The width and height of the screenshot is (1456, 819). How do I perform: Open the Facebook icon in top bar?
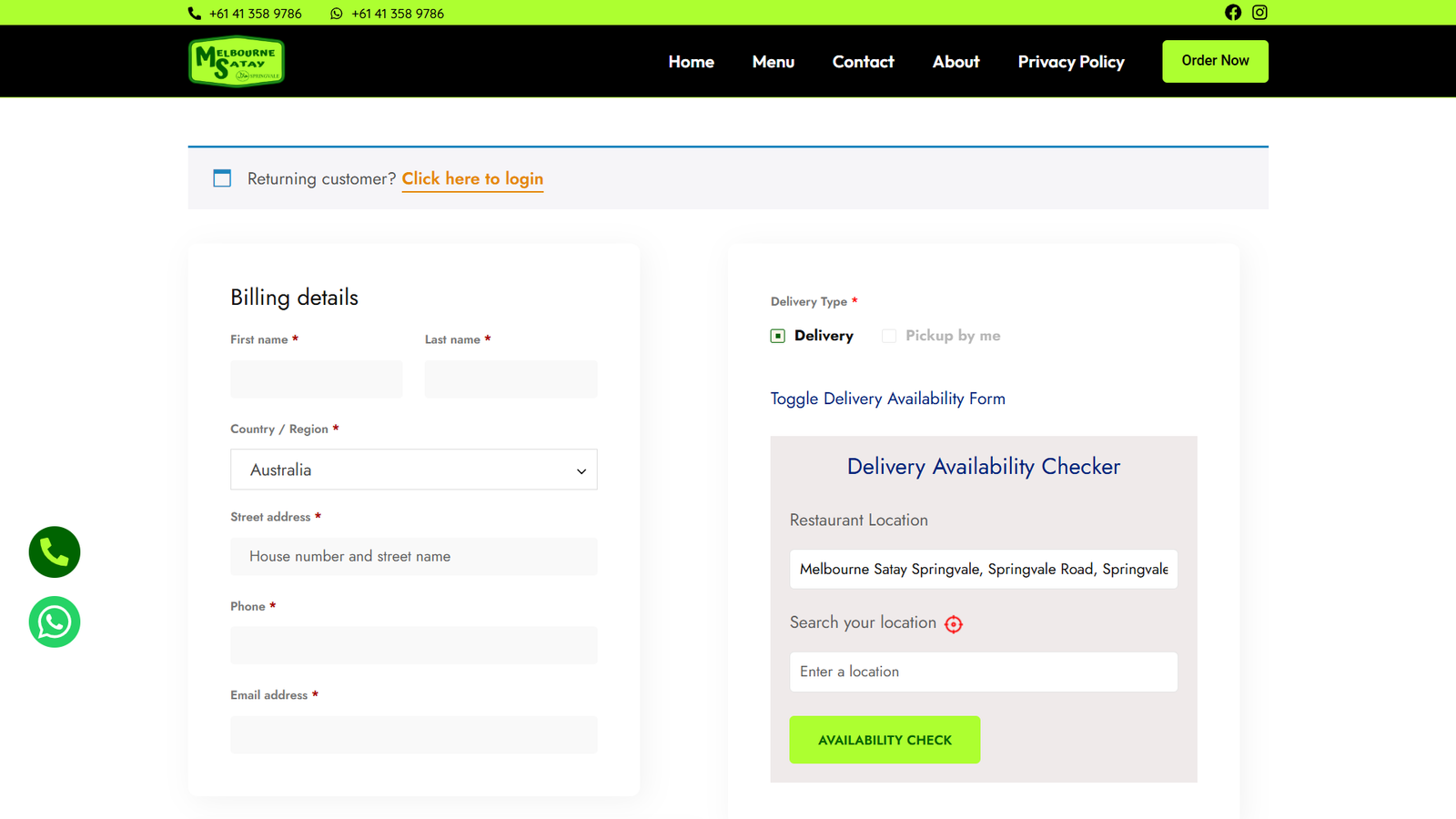click(x=1233, y=13)
